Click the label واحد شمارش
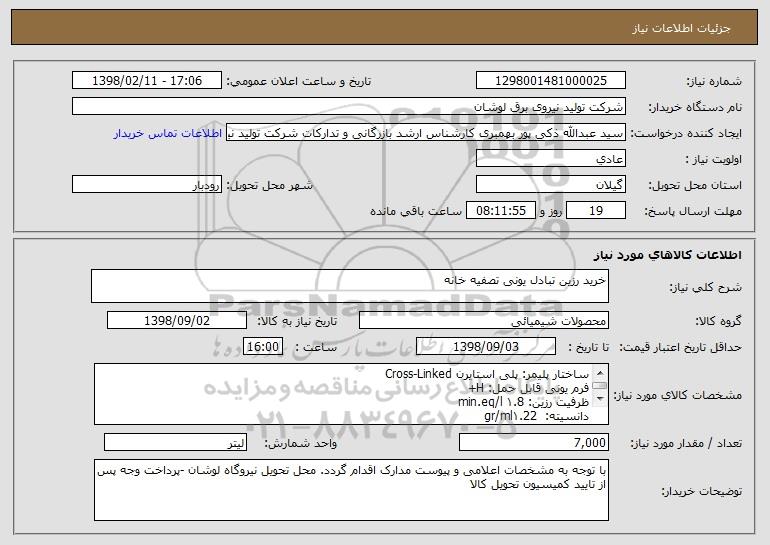 [301, 443]
